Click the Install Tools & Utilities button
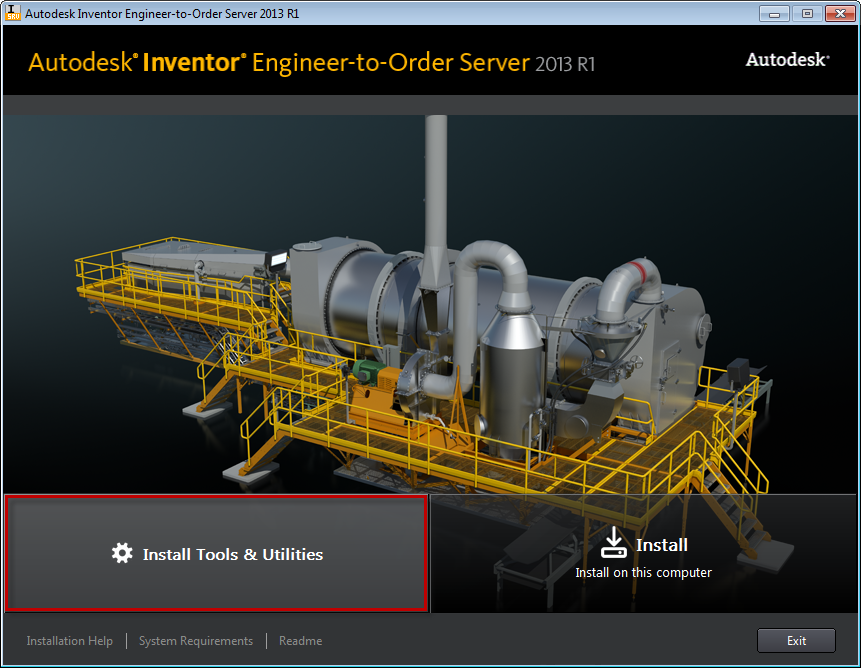861x668 pixels. (216, 553)
